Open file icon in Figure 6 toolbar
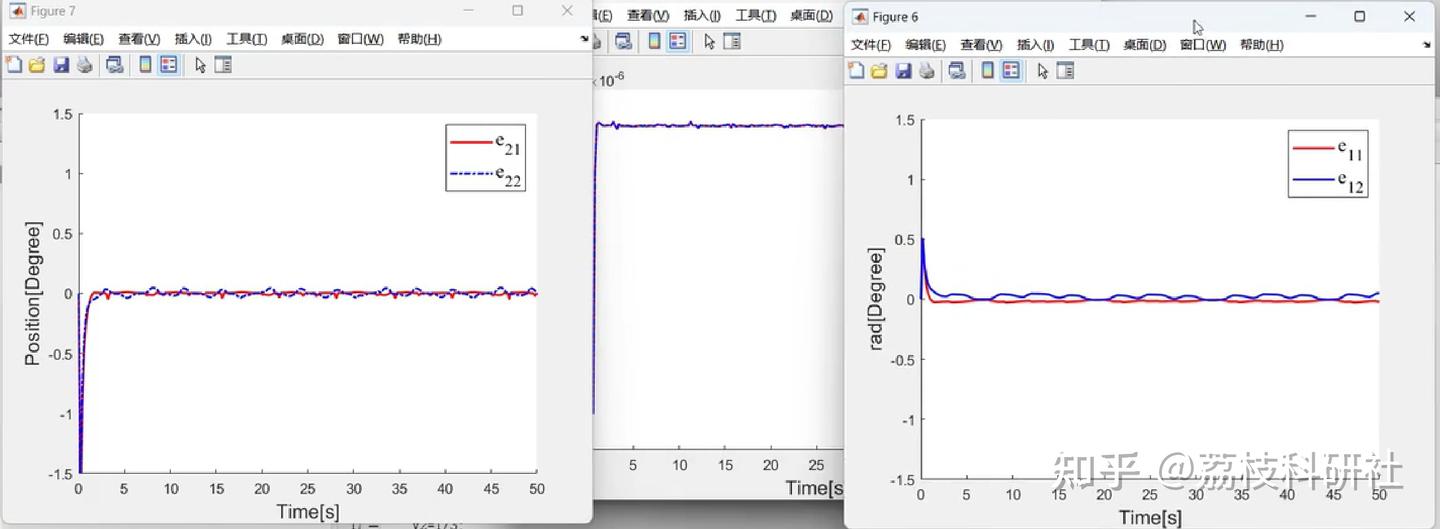 pos(879,70)
